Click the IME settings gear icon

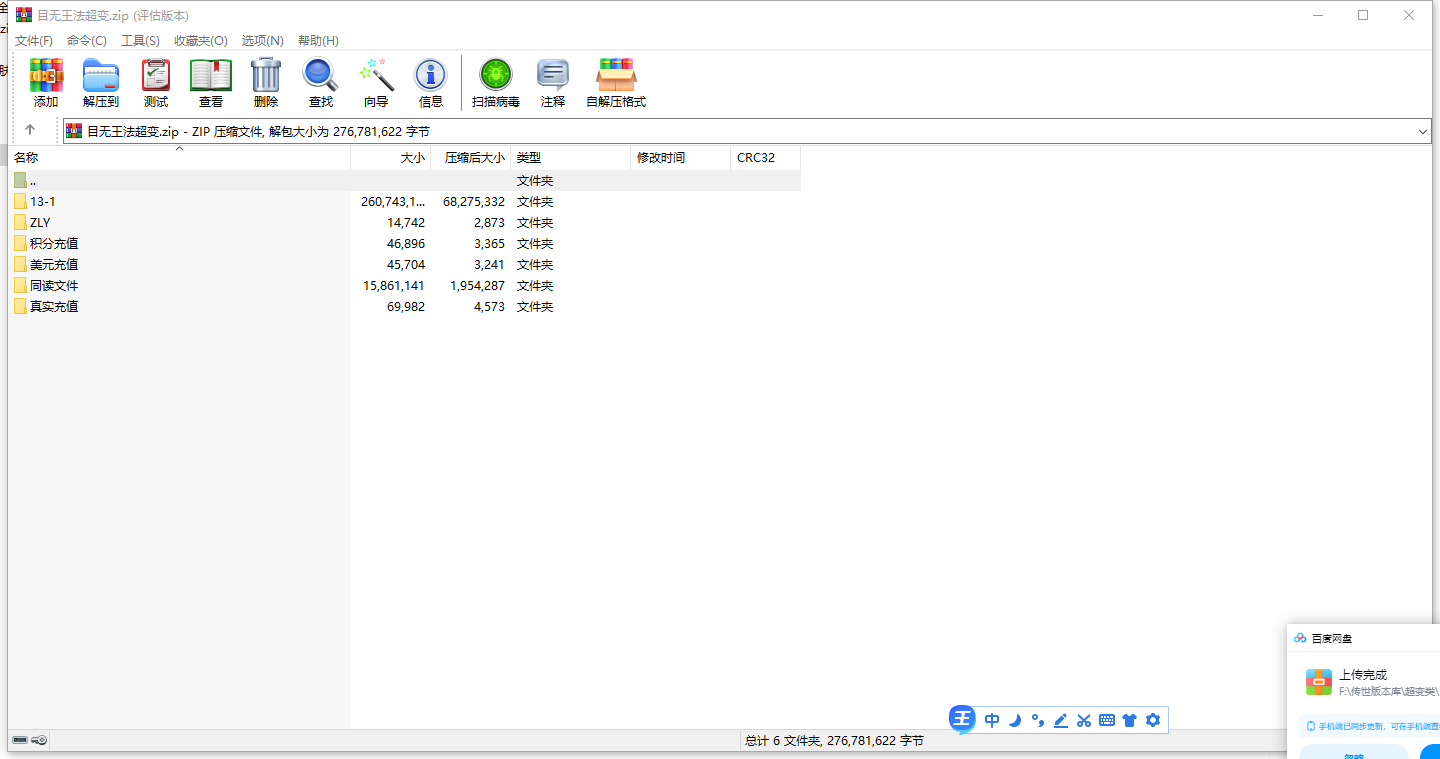coord(1153,720)
